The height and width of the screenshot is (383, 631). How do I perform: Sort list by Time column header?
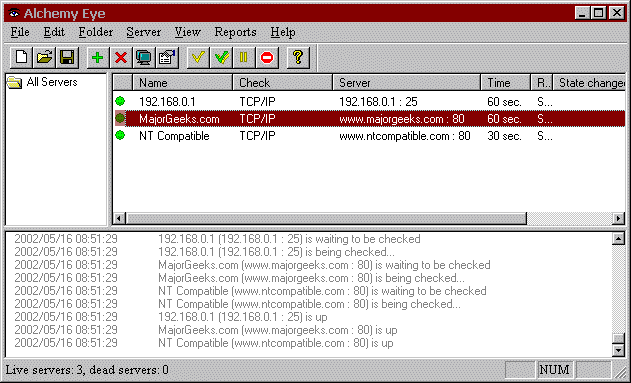[x=505, y=82]
